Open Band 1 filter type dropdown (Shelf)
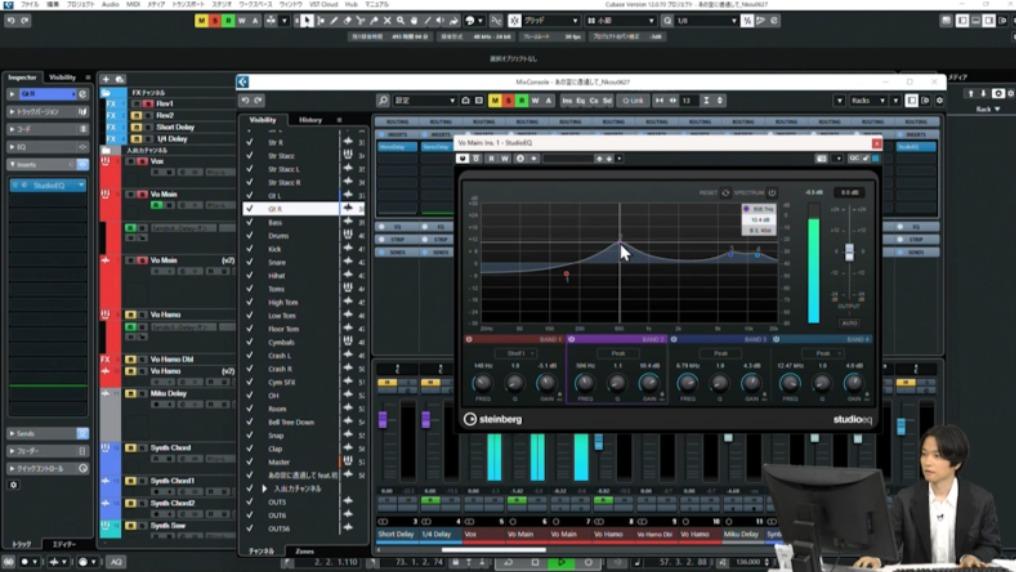This screenshot has width=1016, height=572. (x=516, y=353)
